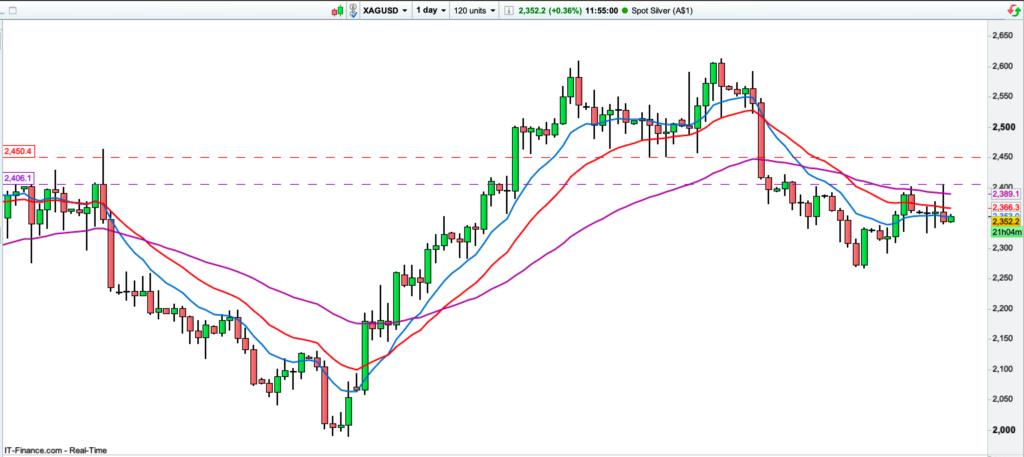
Task: Click the green 21h04m countdown tag
Action: [1003, 233]
